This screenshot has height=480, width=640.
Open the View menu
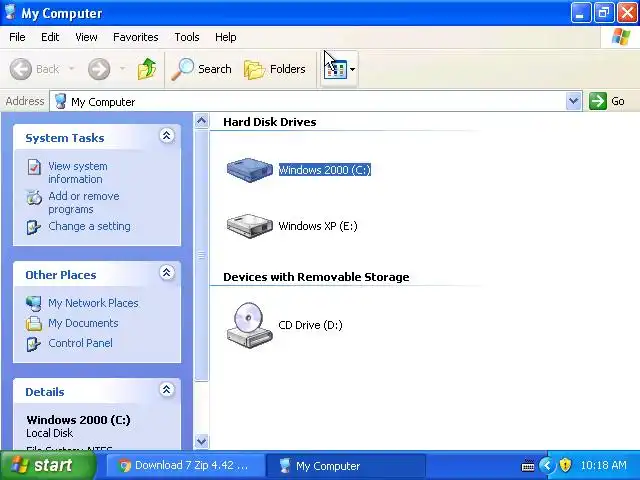click(86, 37)
